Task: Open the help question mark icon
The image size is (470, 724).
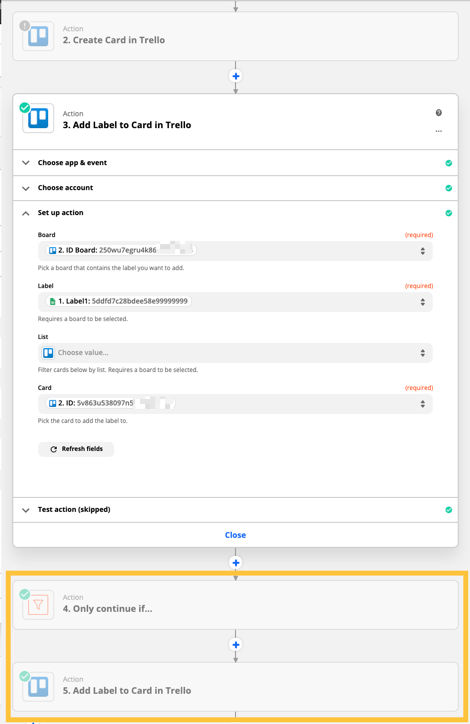Action: [x=439, y=113]
